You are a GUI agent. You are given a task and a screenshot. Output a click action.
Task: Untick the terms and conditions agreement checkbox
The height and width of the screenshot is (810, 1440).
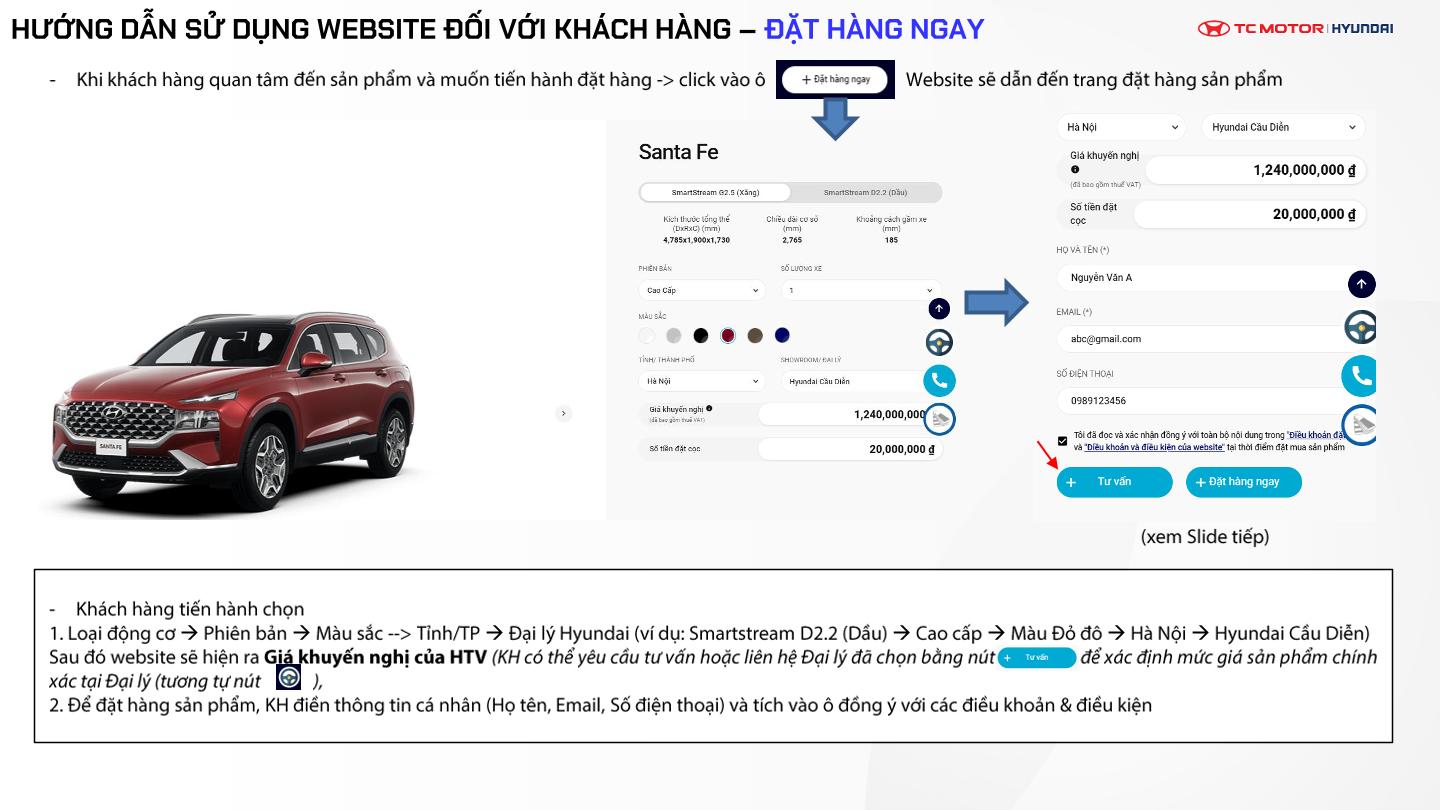[x=1062, y=441]
